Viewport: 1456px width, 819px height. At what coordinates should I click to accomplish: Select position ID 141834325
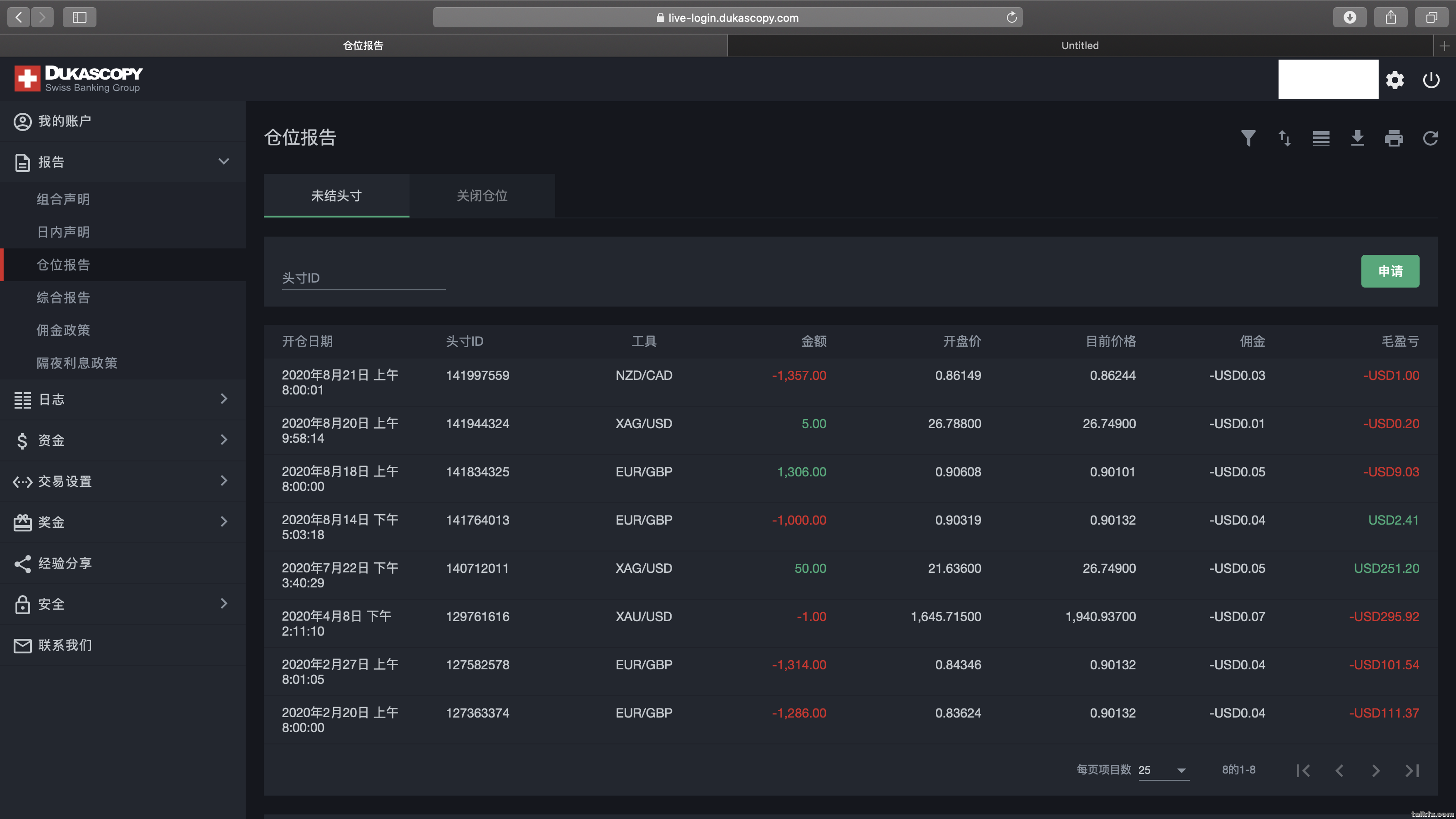478,472
